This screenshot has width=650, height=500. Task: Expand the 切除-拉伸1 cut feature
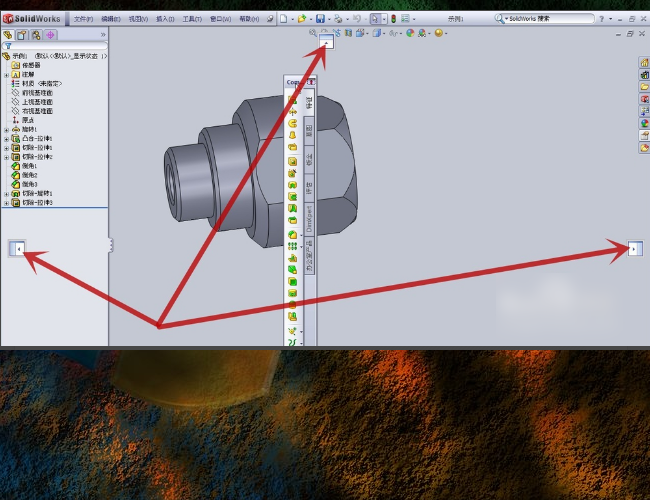(6, 148)
